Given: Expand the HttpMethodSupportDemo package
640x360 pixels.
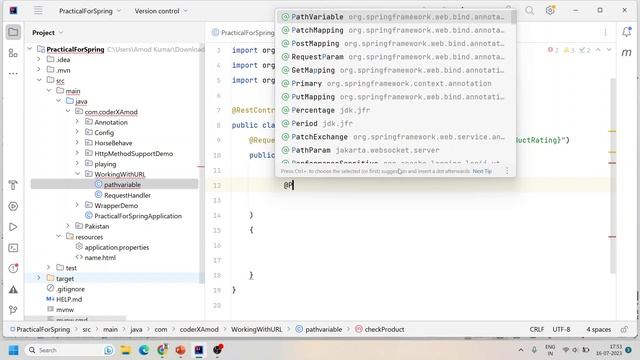Looking at the screenshot, I should [x=77, y=153].
